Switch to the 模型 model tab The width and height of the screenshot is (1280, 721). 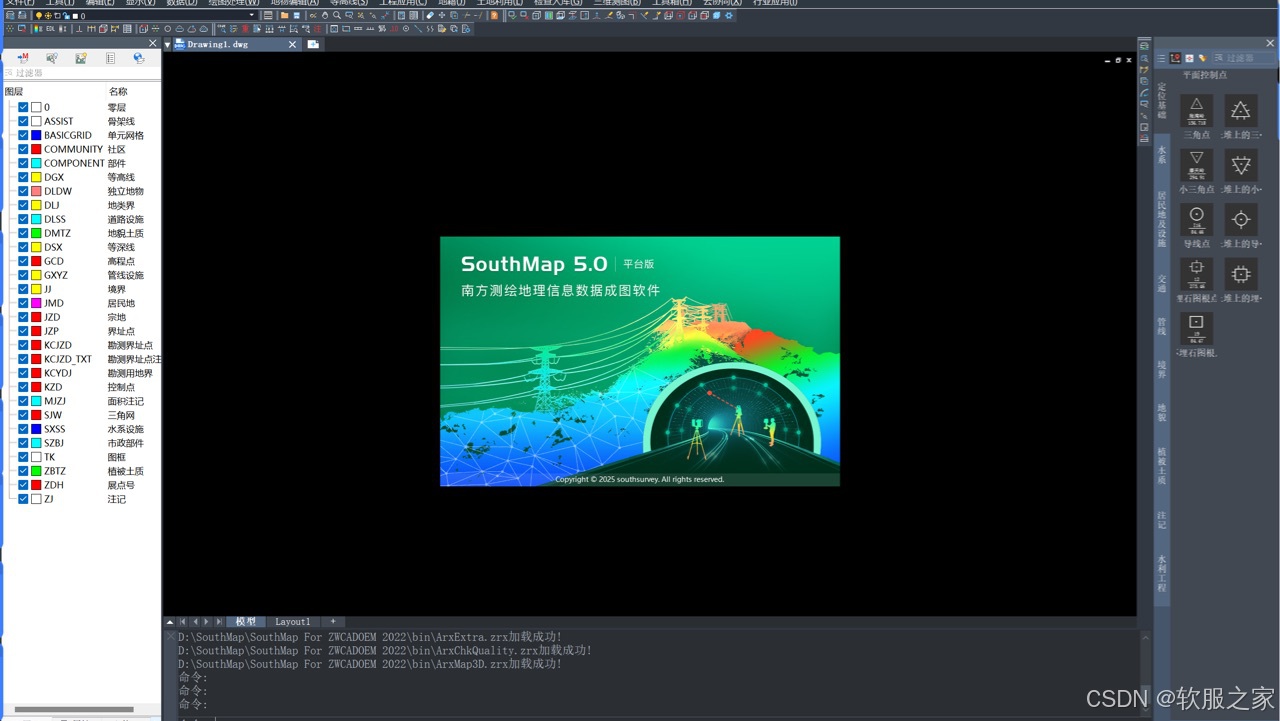click(x=246, y=622)
